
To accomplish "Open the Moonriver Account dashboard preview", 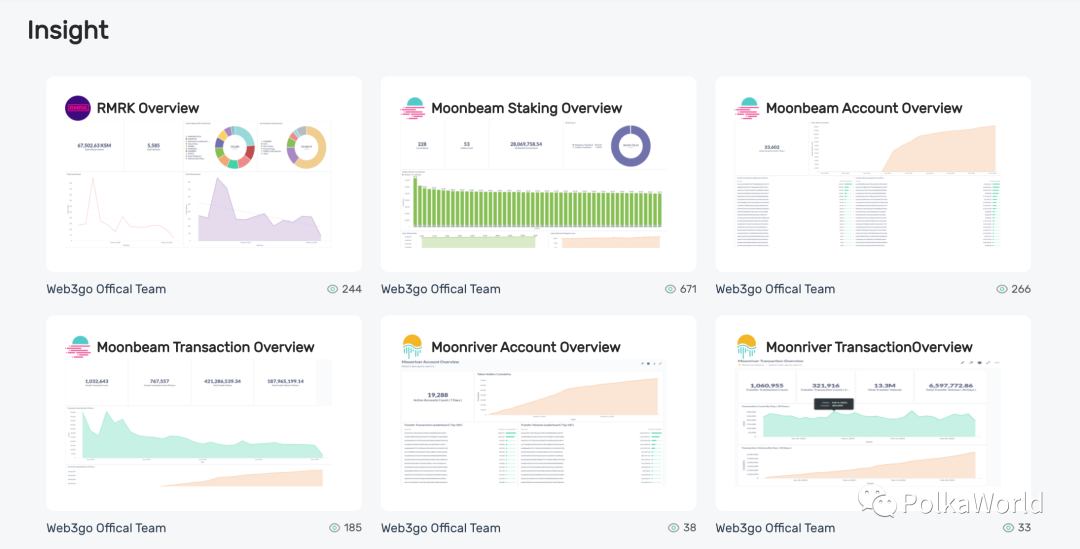I will point(532,422).
